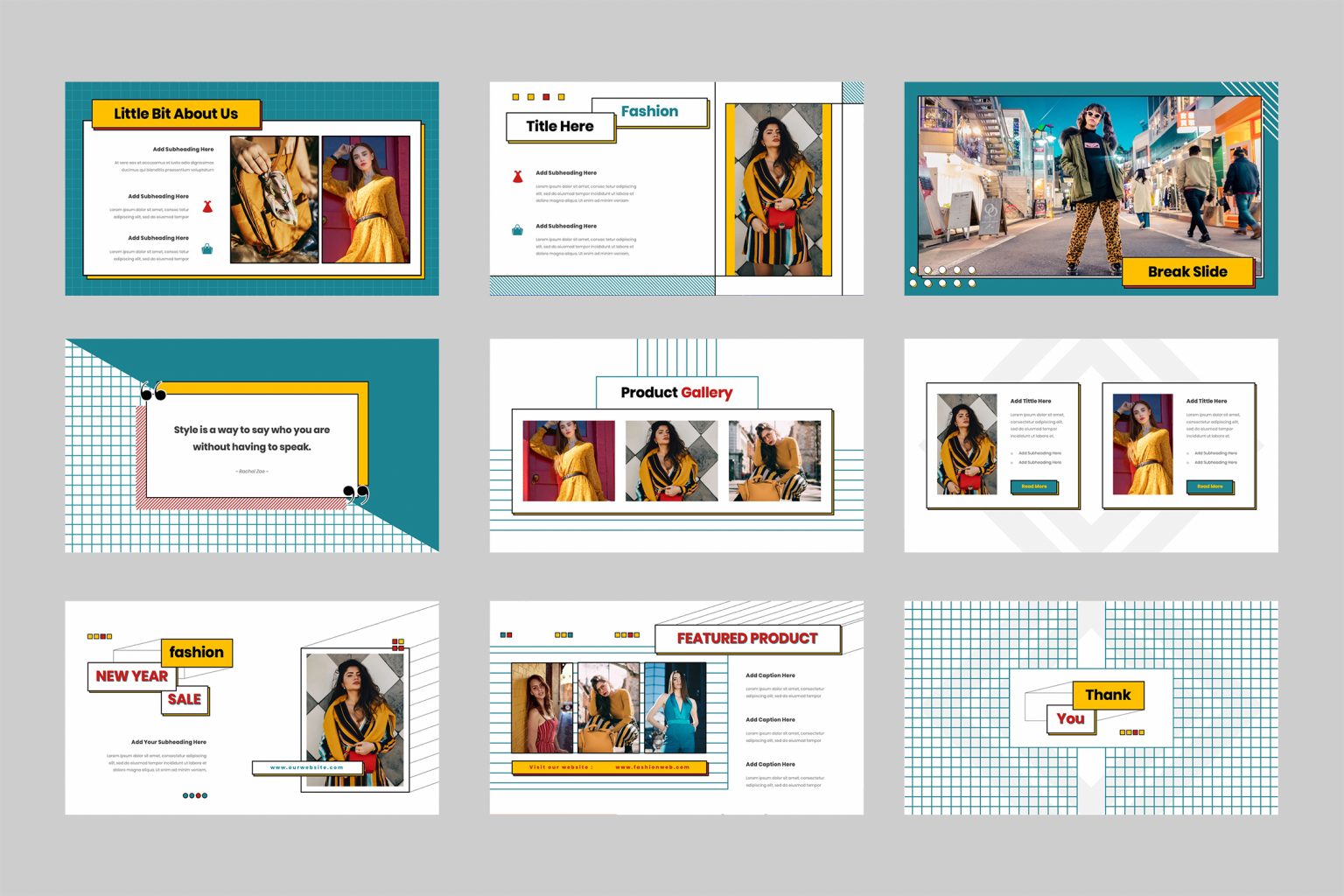Open the www.fashionweb.com website link

tap(652, 768)
